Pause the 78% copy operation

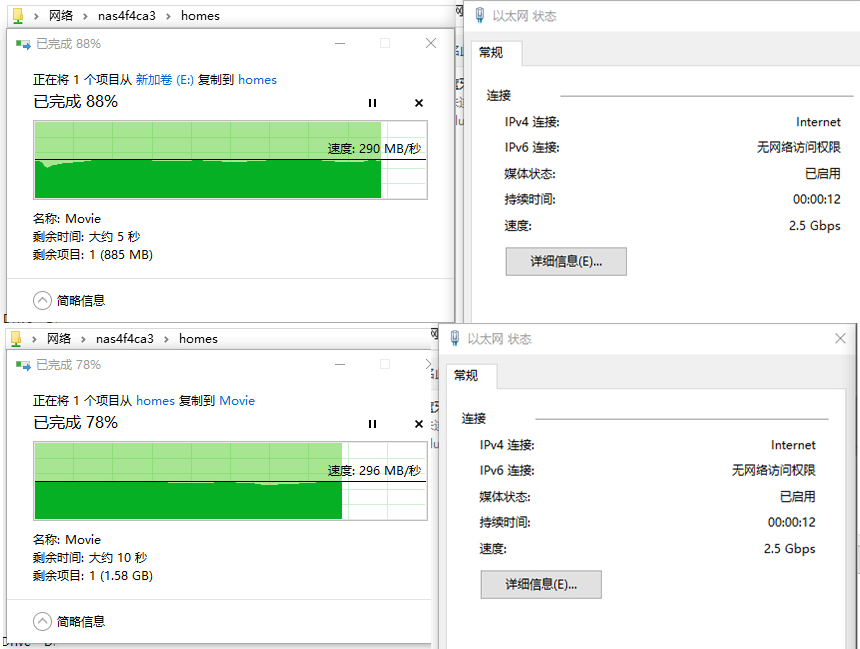tap(372, 424)
